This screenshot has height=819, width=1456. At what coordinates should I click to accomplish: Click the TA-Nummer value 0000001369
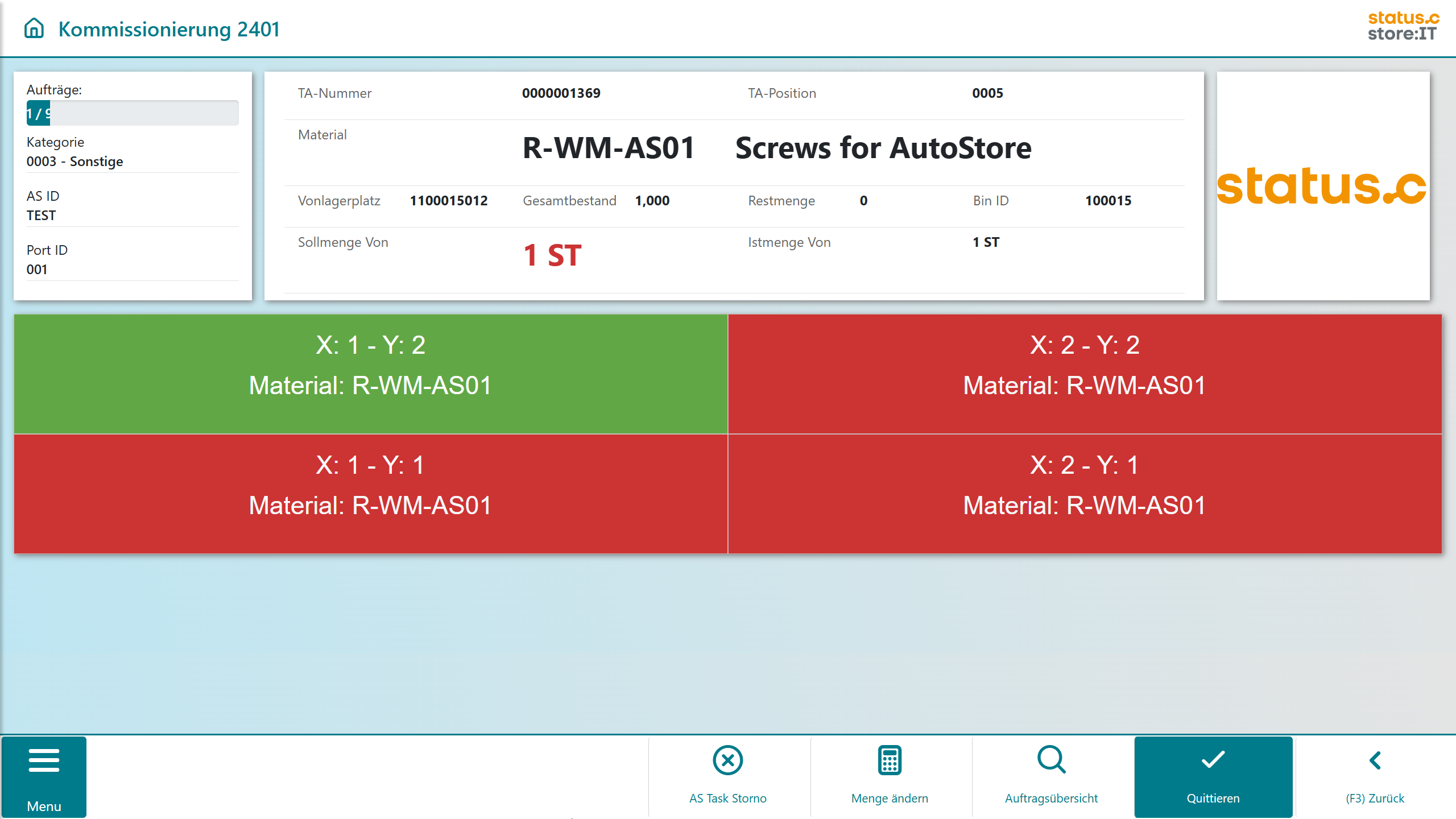click(561, 93)
